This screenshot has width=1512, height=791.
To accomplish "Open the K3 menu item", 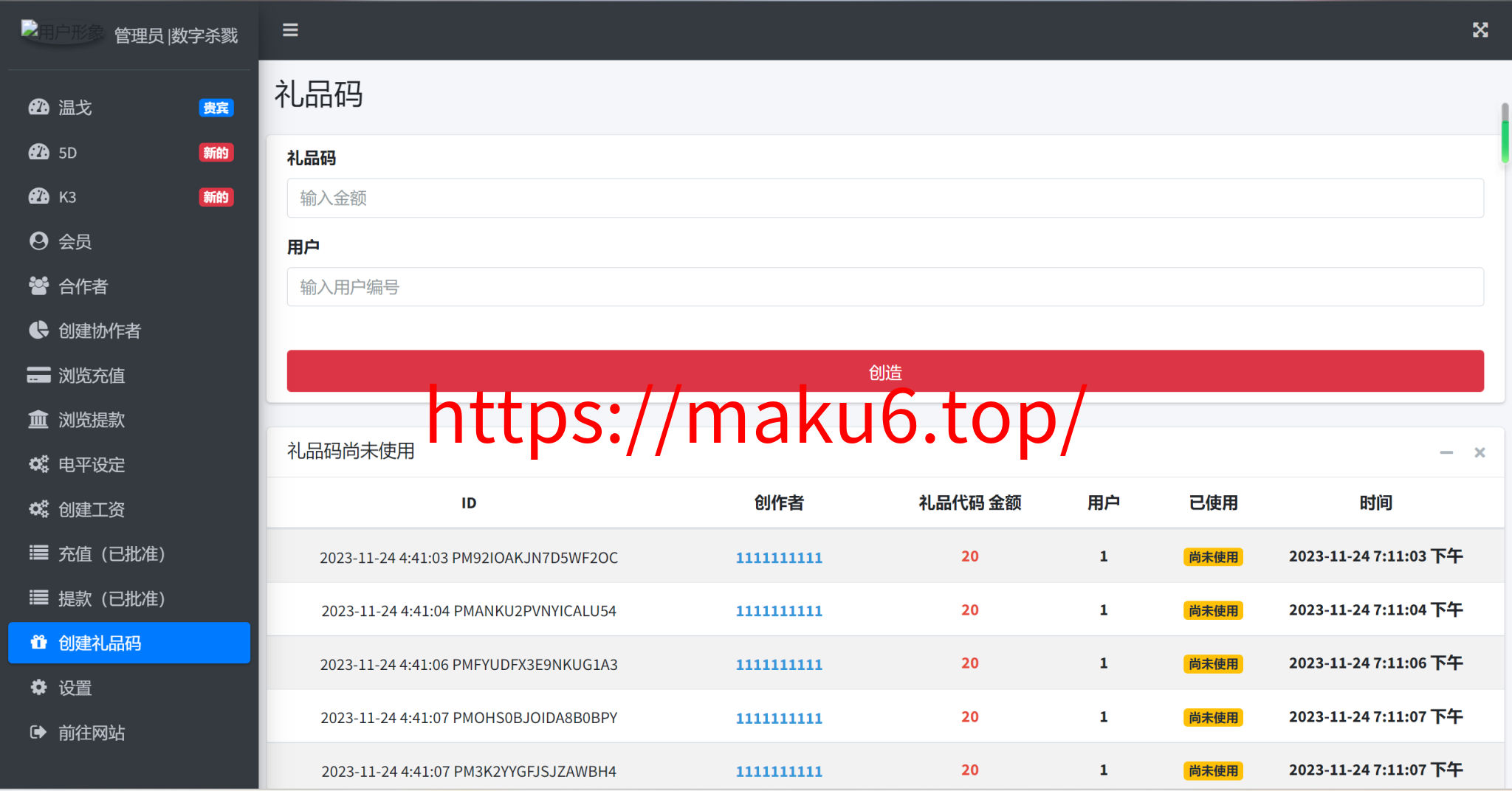I will 129,196.
